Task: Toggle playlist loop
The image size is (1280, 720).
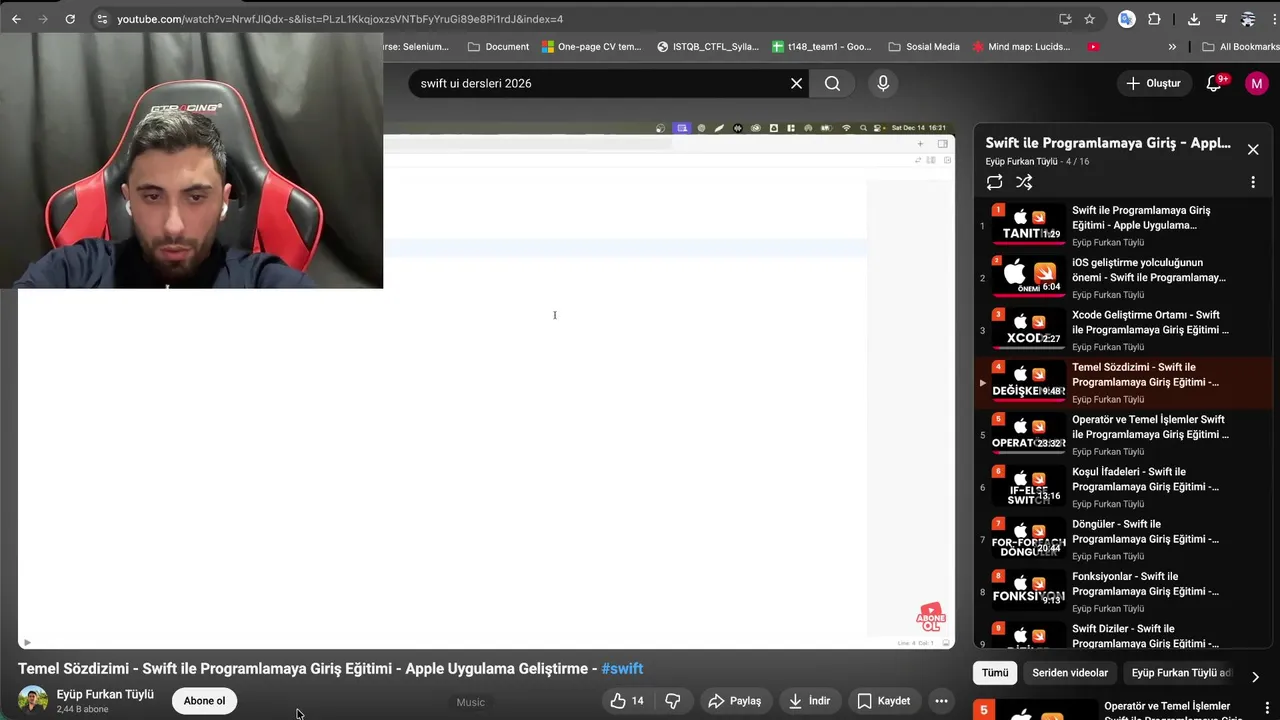Action: pos(994,182)
